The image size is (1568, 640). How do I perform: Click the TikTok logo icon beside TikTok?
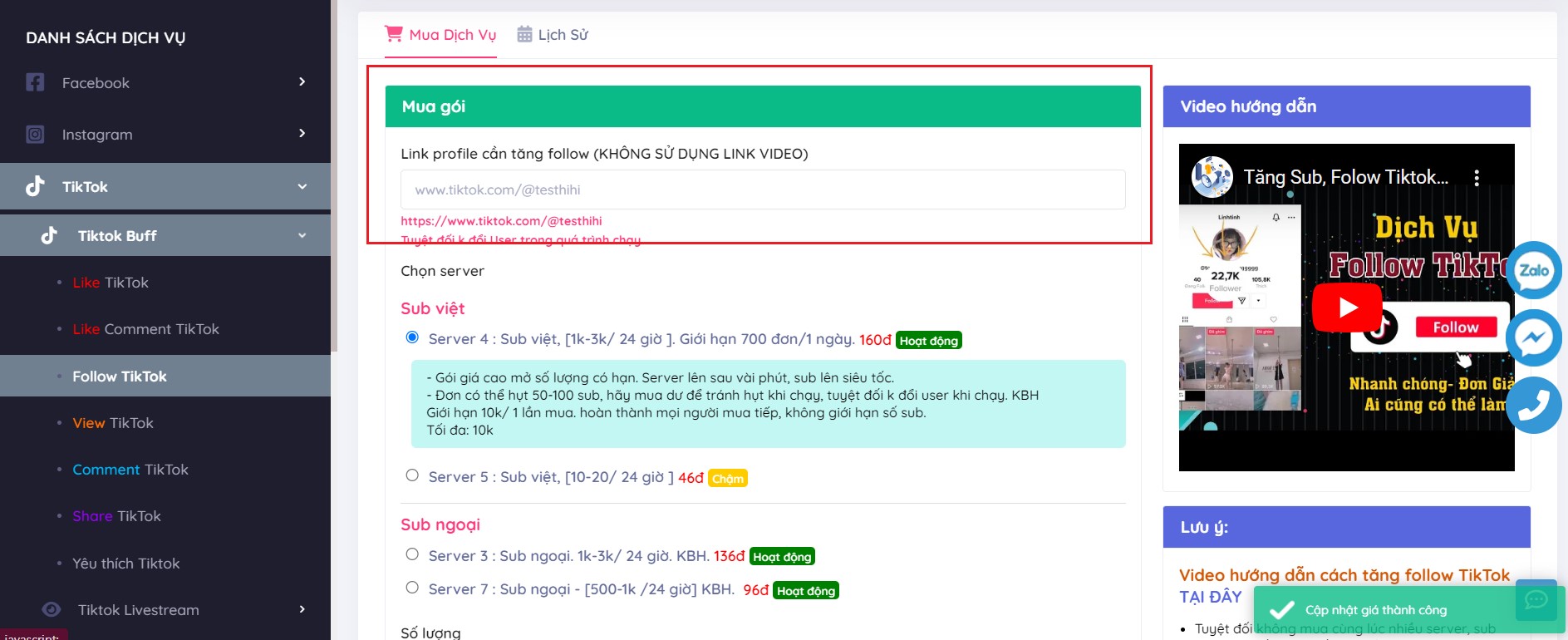[35, 186]
